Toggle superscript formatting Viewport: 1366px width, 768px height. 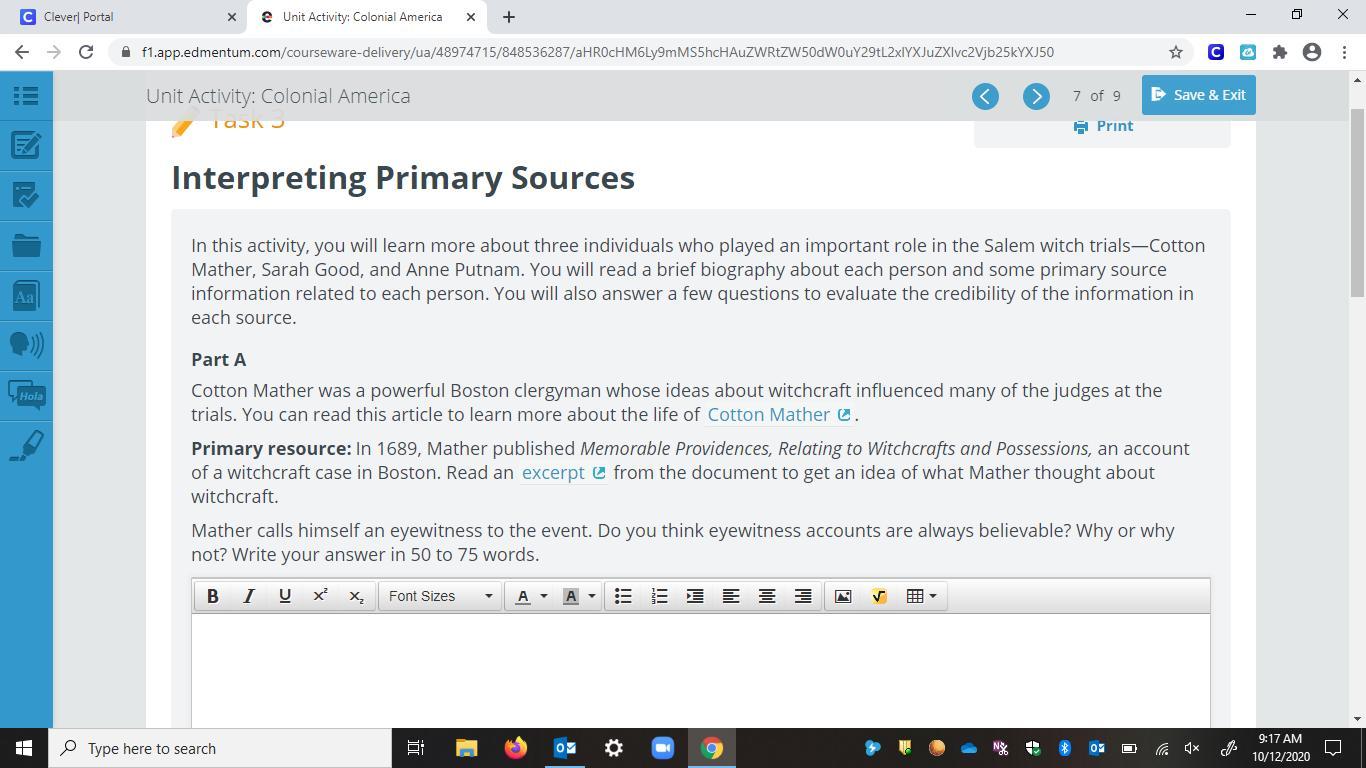pyautogui.click(x=320, y=596)
